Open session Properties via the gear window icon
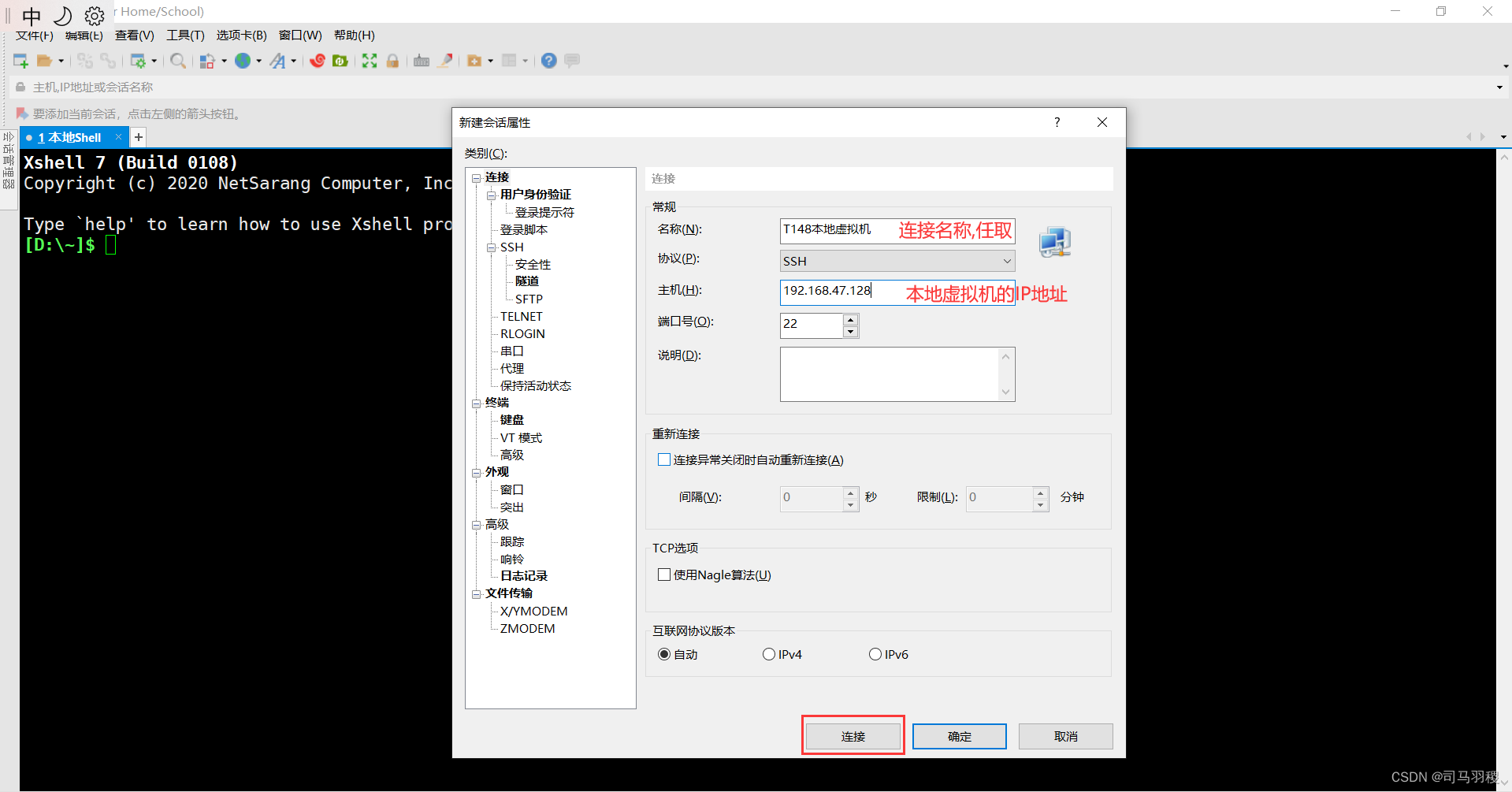The height and width of the screenshot is (792, 1512). click(x=138, y=61)
